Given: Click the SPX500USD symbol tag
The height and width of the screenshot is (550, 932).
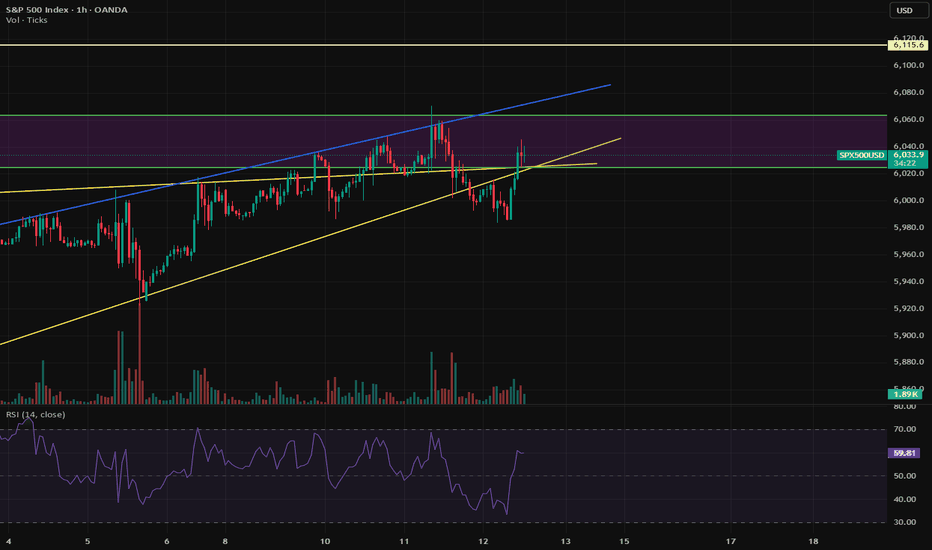Looking at the screenshot, I should 861,155.
